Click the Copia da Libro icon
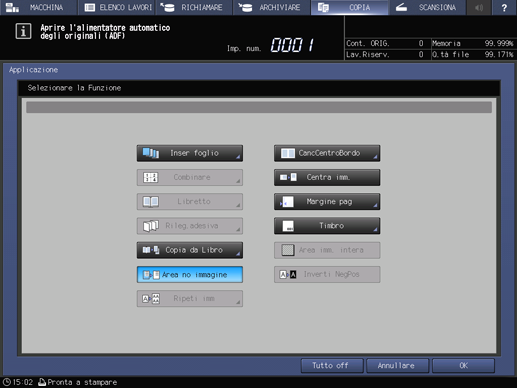 coord(151,250)
